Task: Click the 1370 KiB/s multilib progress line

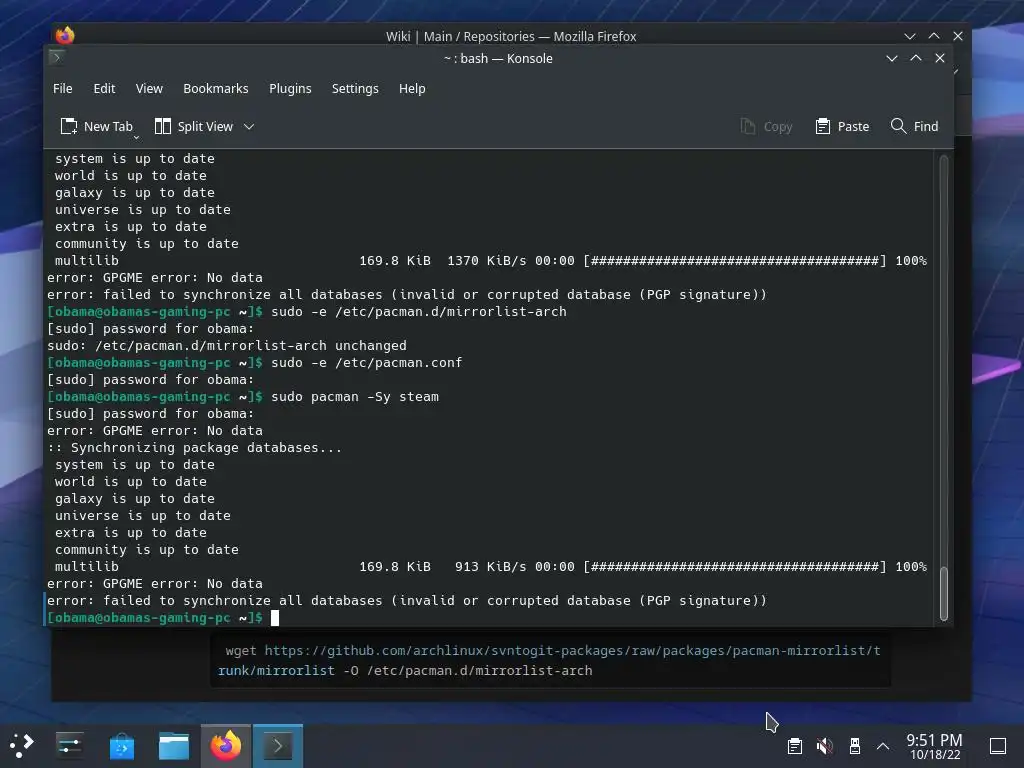Action: (490, 261)
